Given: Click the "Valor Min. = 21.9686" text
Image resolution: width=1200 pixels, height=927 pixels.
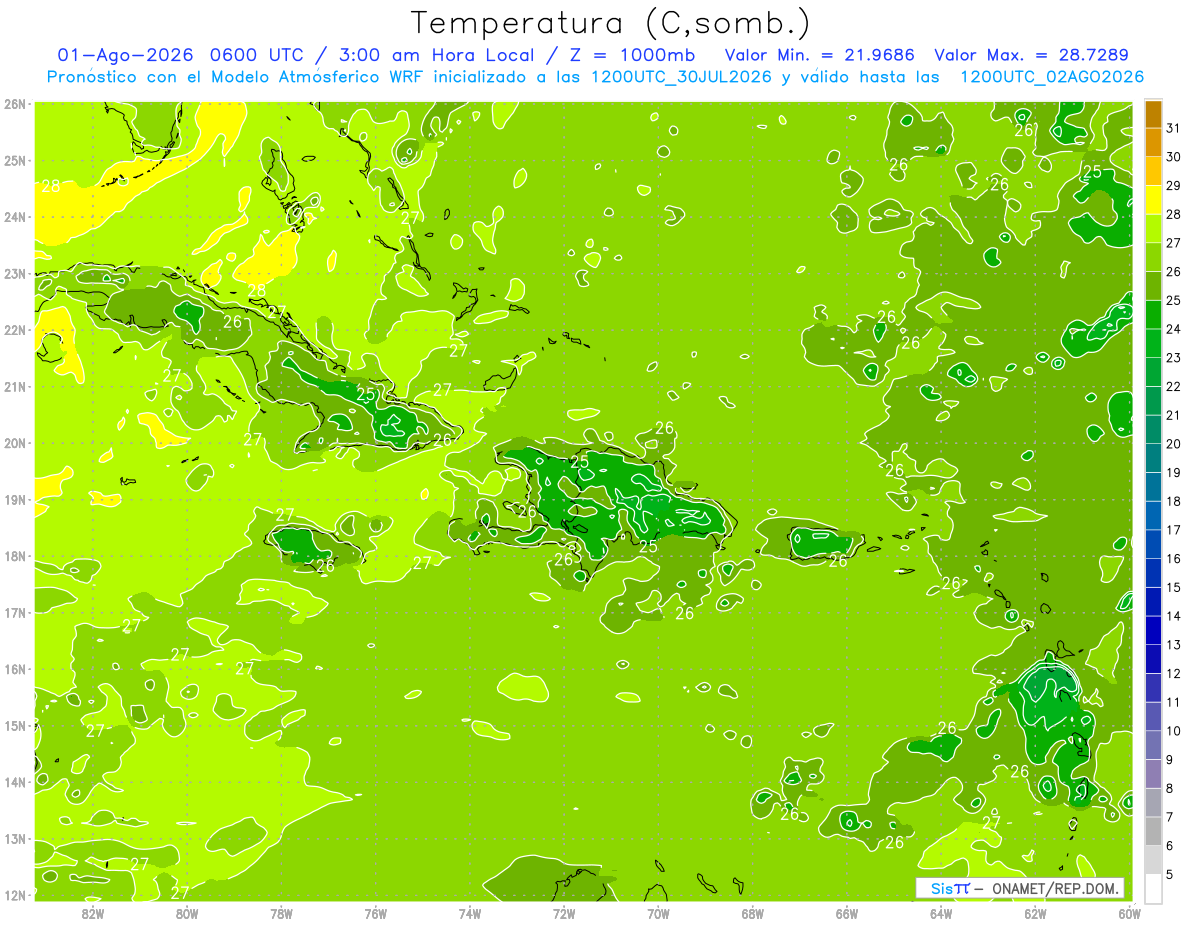Looking at the screenshot, I should [x=820, y=55].
